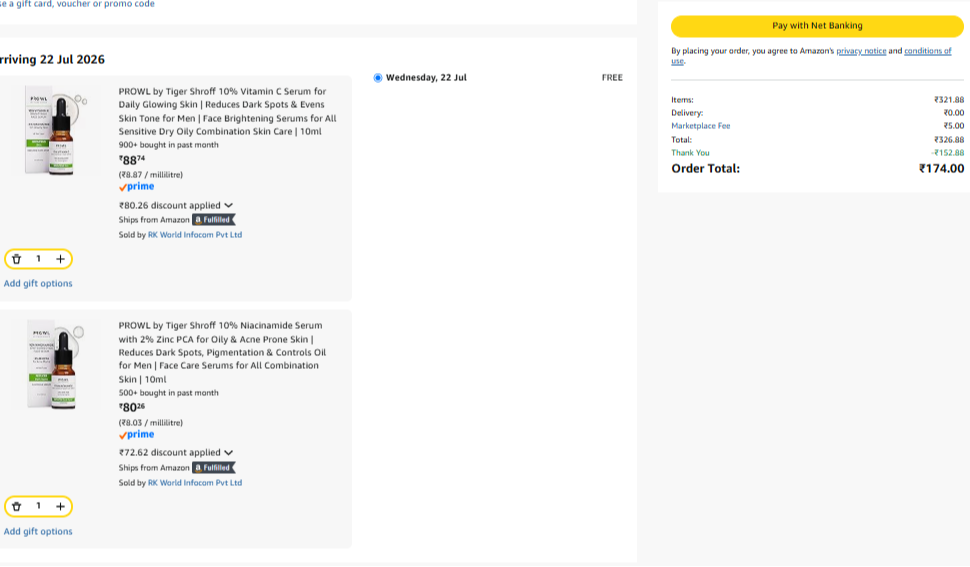Open the Vitamin C Serum product image
Viewport: 970px width, 567px height.
tap(56, 130)
